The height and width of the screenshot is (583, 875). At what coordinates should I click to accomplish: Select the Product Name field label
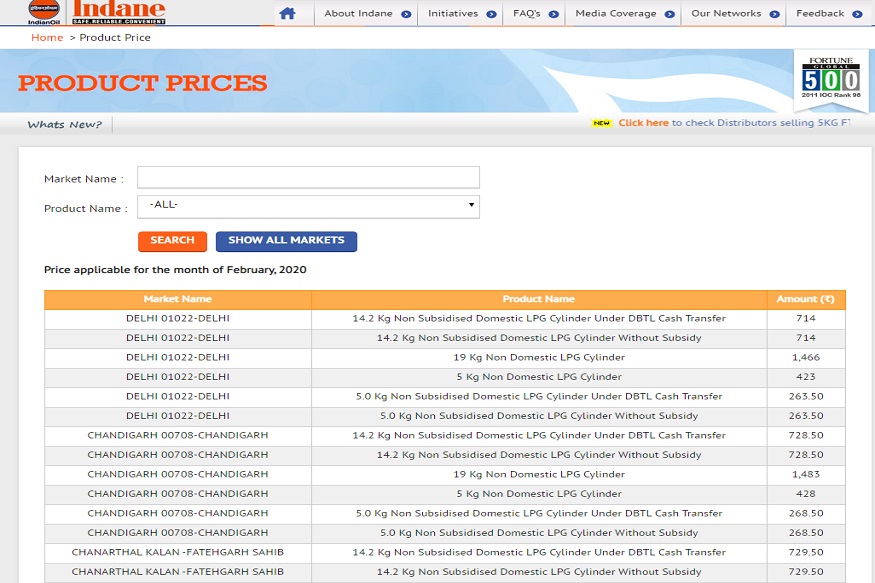coord(86,209)
